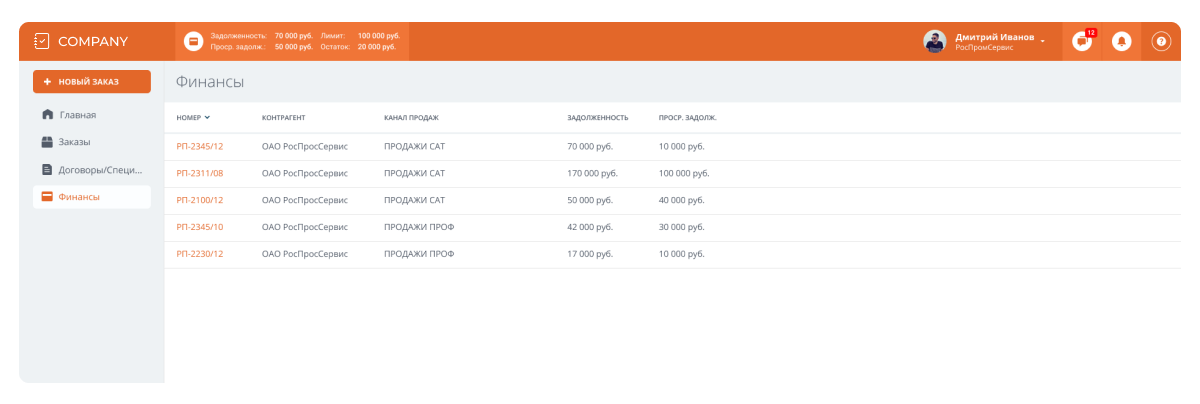Image resolution: width=1200 pixels, height=404 pixels.
Task: Select Финансы menu item
Action: tap(92, 197)
